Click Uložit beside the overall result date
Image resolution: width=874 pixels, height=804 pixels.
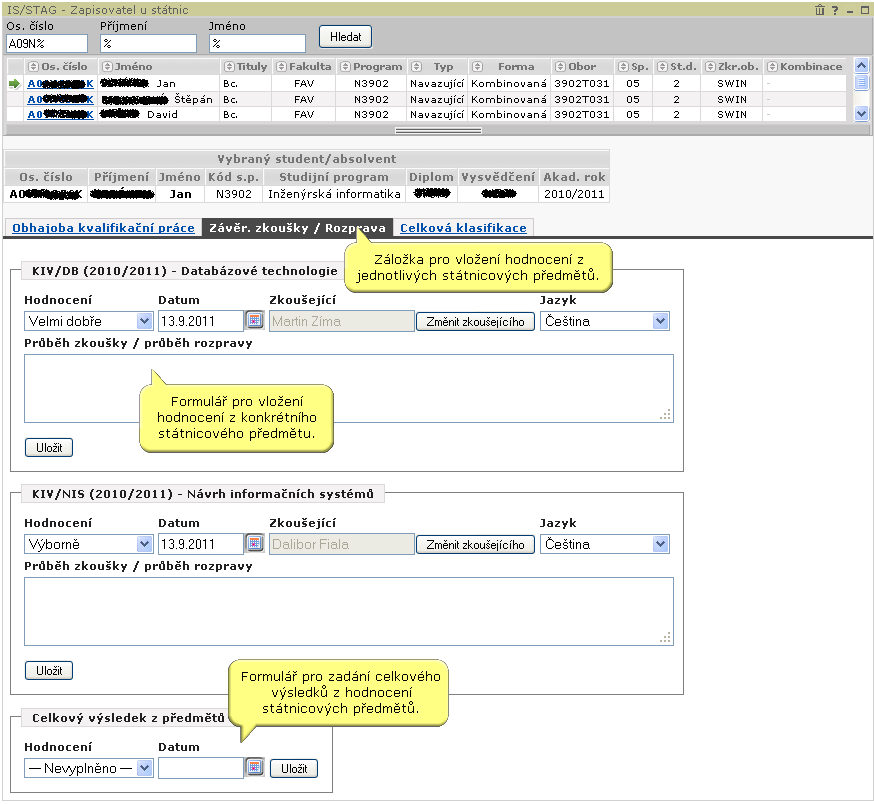pyautogui.click(x=294, y=769)
